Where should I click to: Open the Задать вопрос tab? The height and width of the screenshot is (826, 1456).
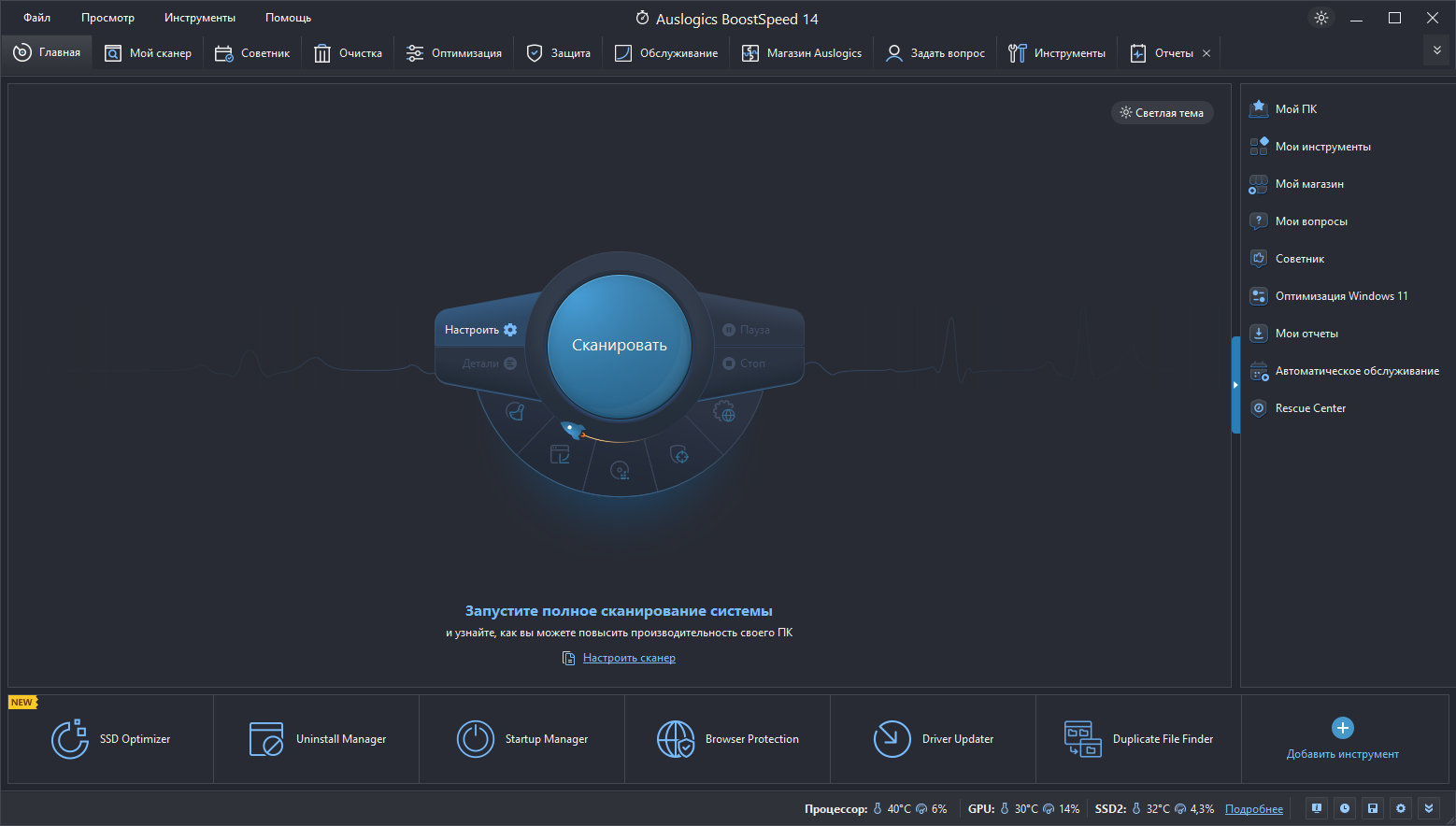coord(935,53)
